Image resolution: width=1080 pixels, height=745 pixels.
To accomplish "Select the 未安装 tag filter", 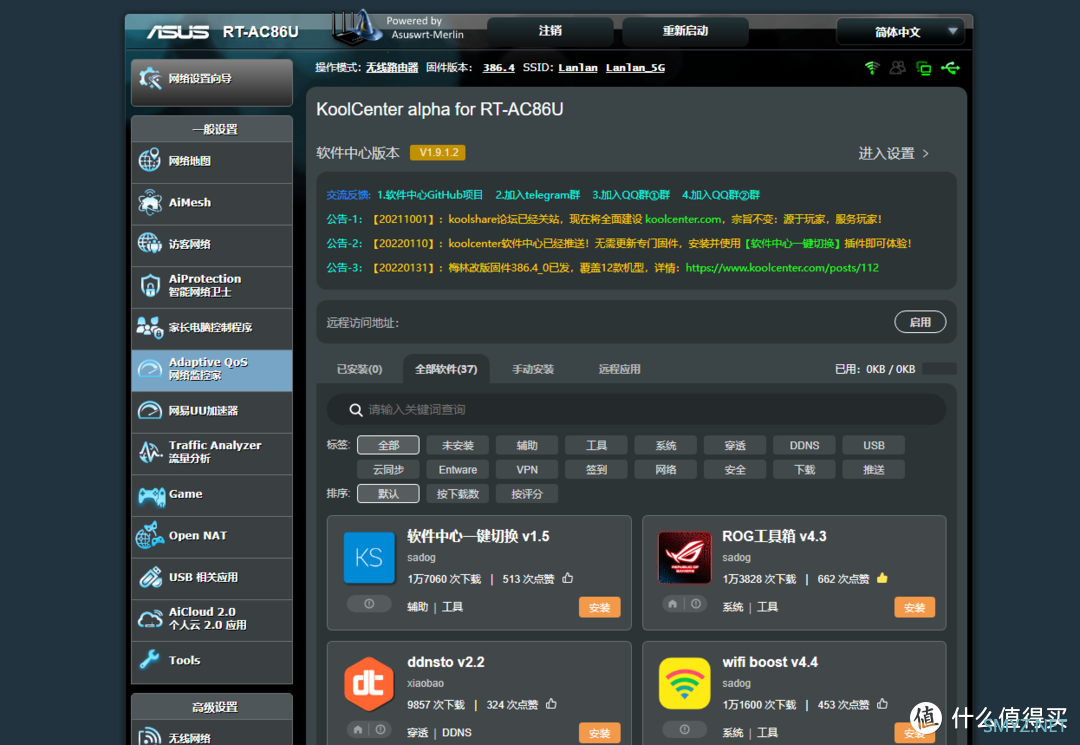I will point(457,445).
